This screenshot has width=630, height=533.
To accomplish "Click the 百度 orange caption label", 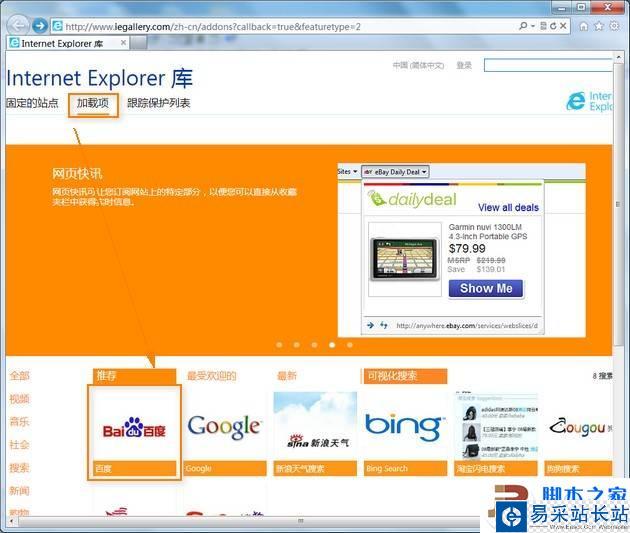I will (x=134, y=468).
